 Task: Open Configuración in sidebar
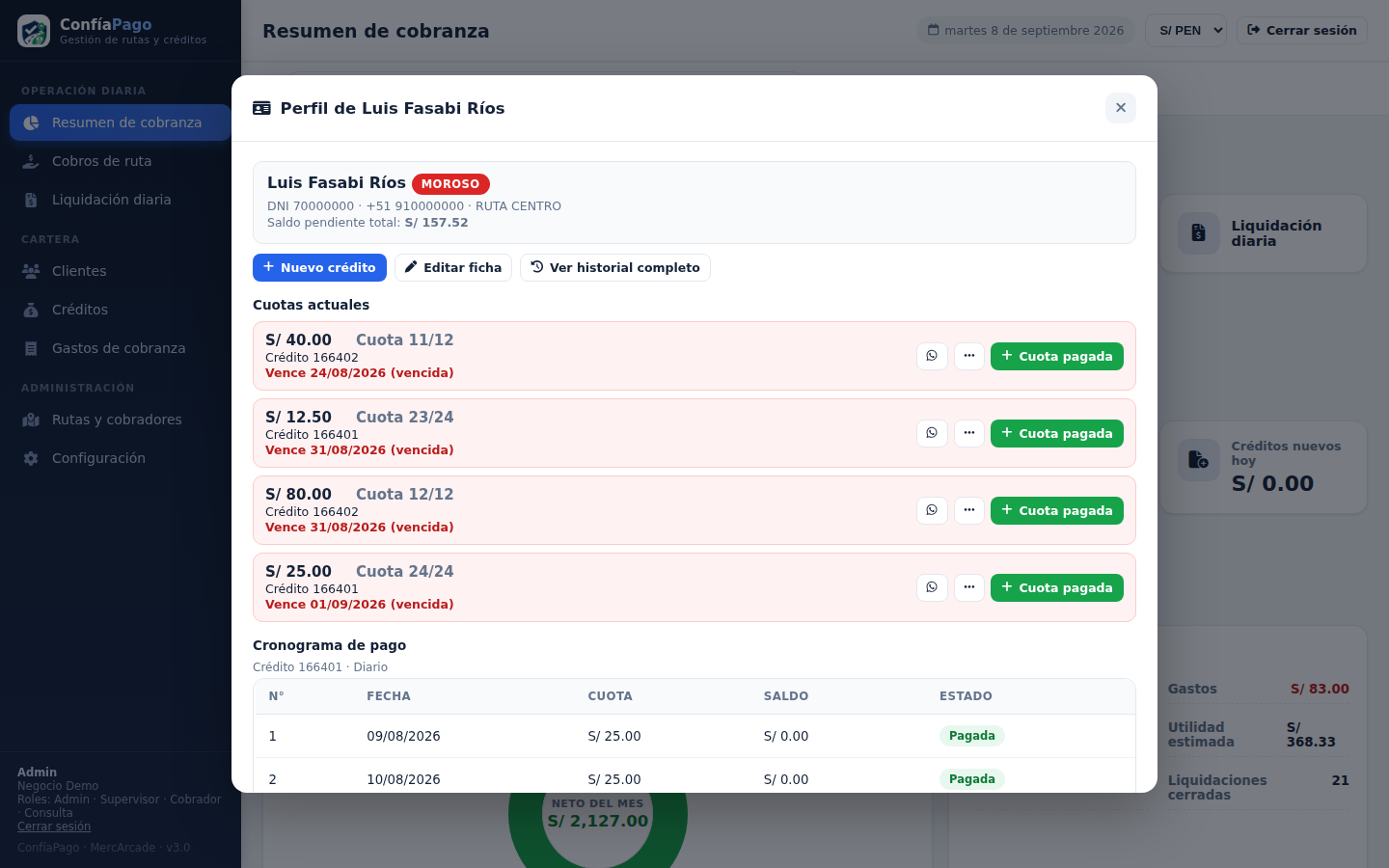tap(120, 458)
